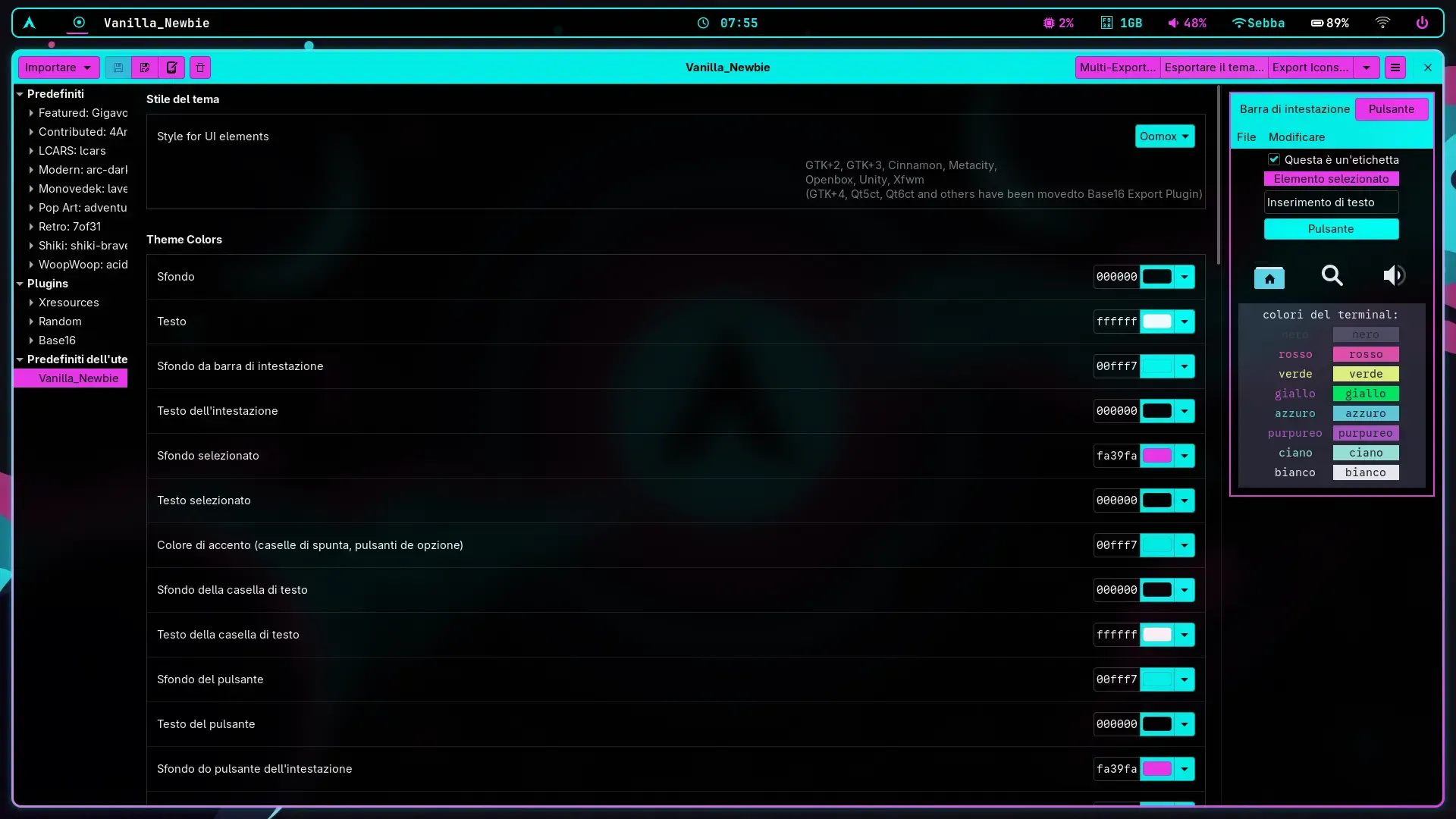1456x819 pixels.
Task: Uncheck 'Questa è un'etichetta'
Action: (x=1275, y=159)
